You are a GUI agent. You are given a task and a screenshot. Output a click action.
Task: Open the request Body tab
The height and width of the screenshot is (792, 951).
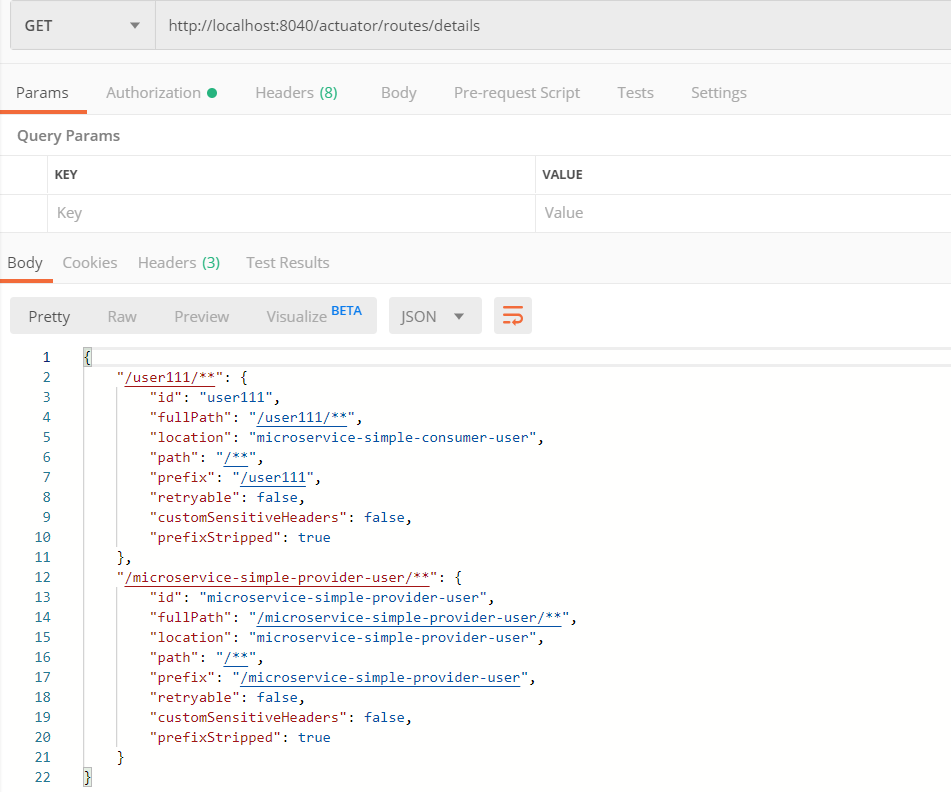(398, 93)
